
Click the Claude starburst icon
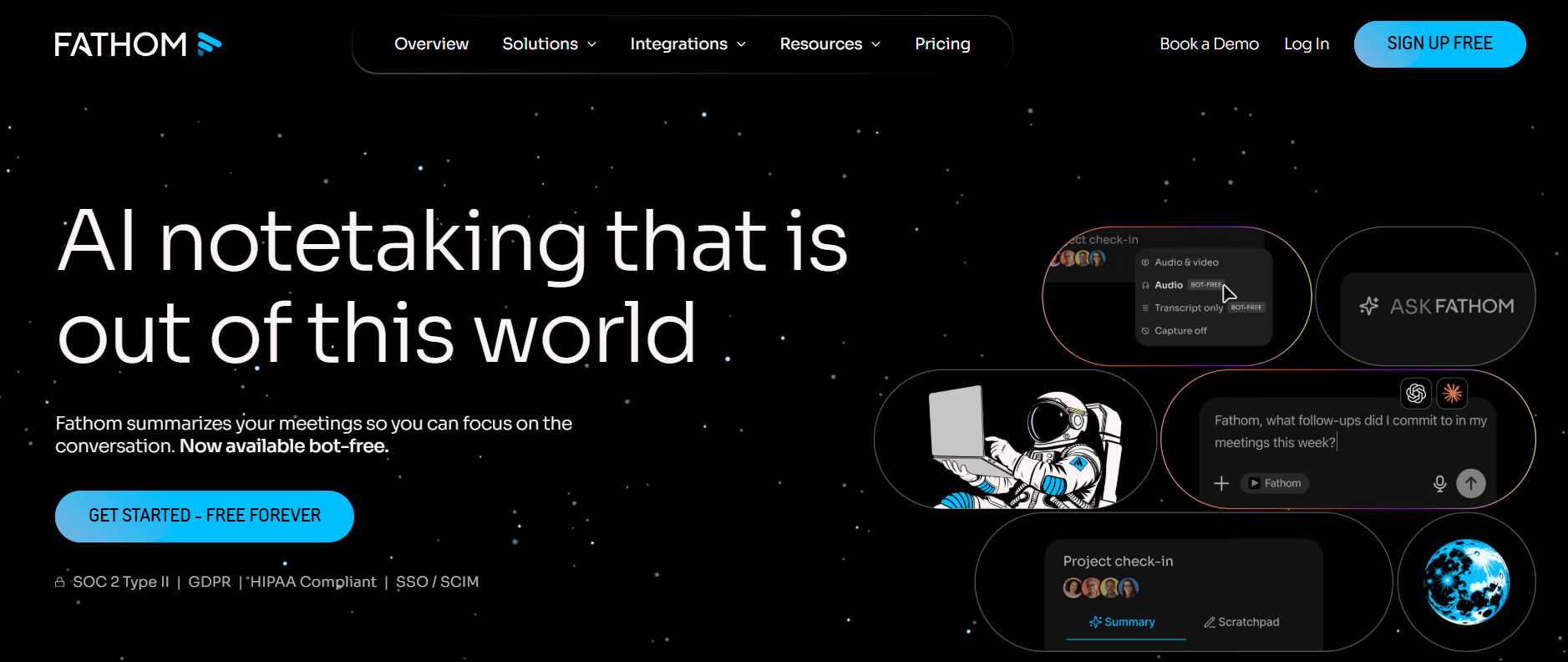point(1452,393)
